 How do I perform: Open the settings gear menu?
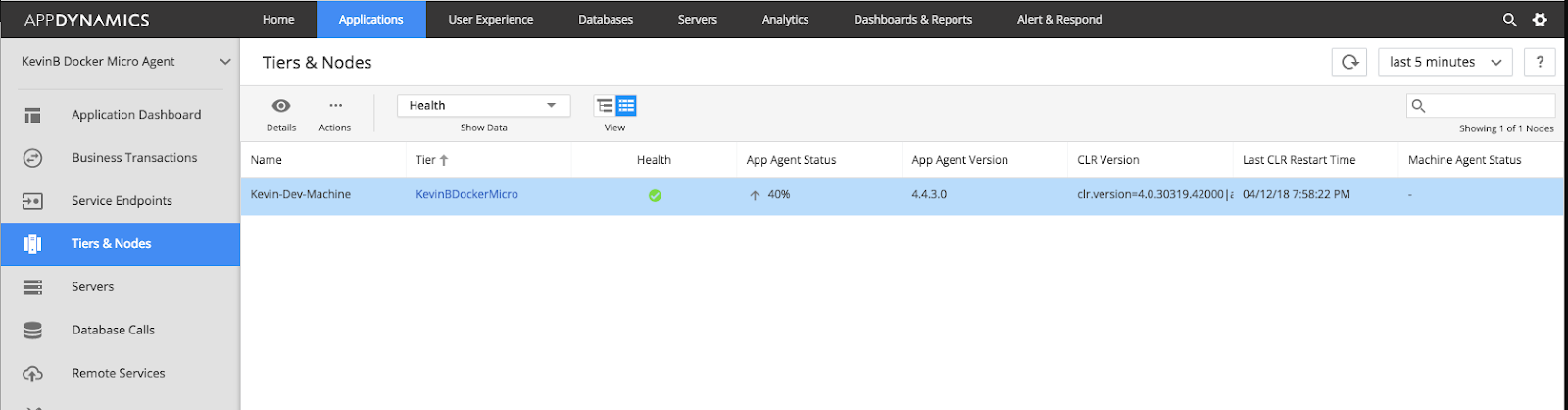coord(1540,20)
